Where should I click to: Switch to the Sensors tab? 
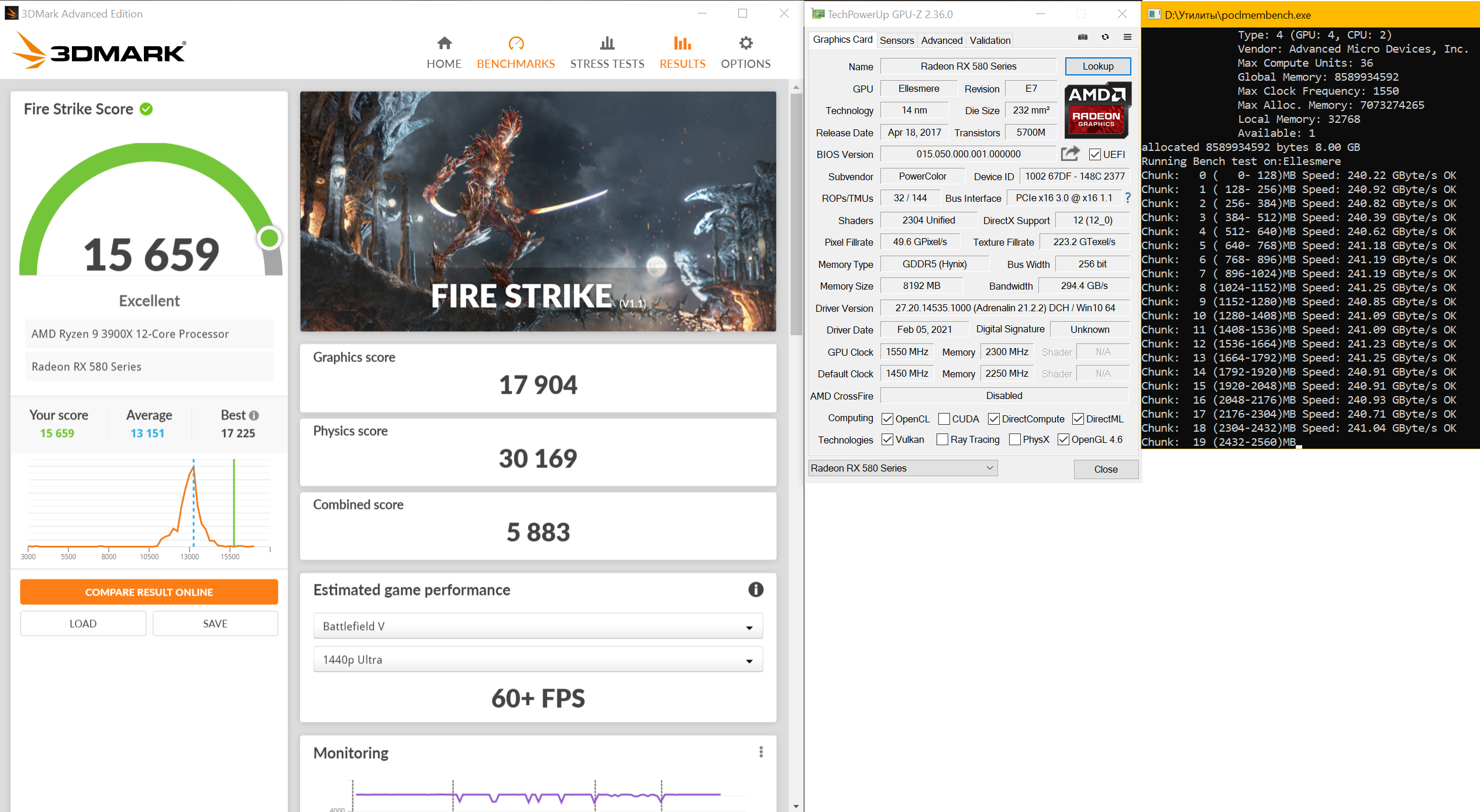tap(896, 40)
